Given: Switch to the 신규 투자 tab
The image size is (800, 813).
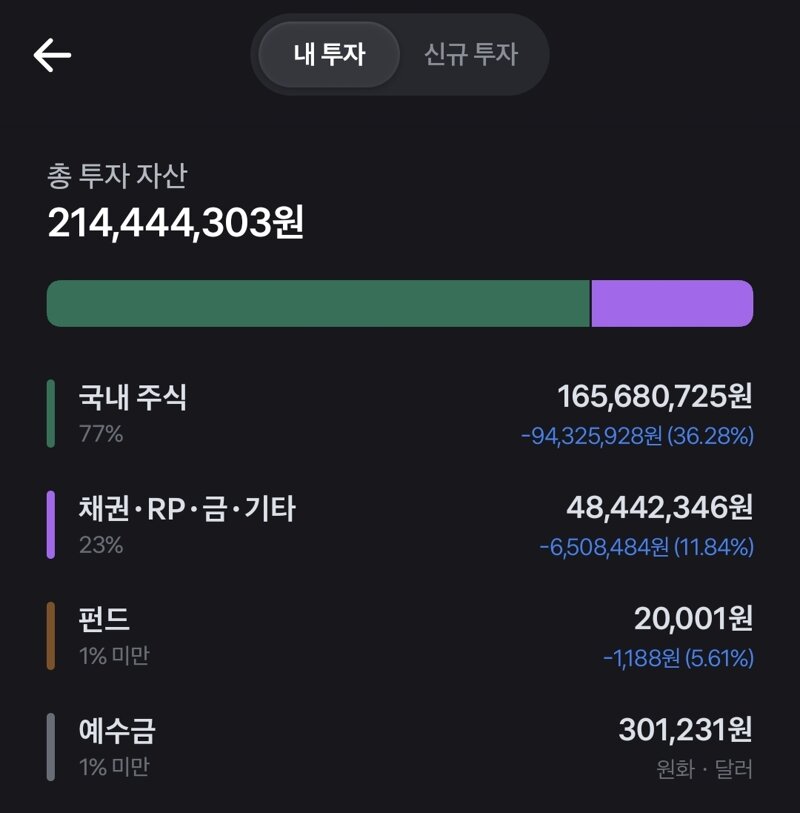Looking at the screenshot, I should [x=471, y=54].
